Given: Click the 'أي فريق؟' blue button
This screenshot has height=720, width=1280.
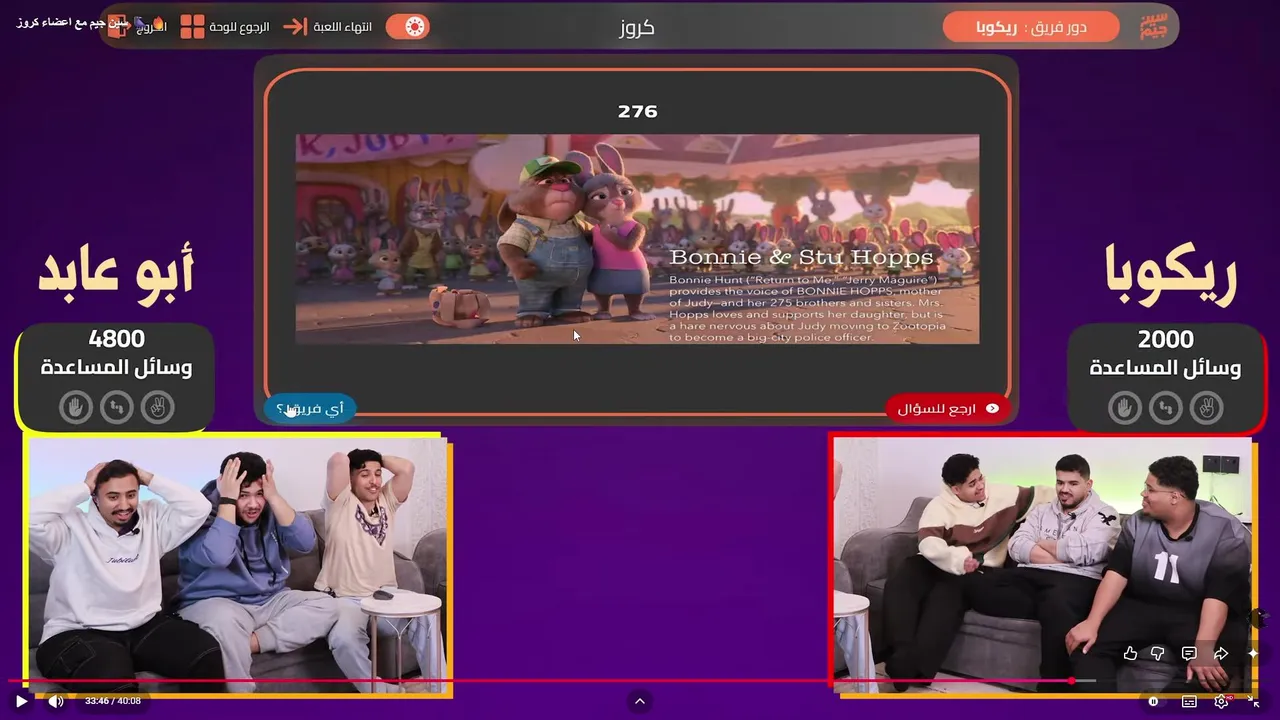Looking at the screenshot, I should pos(309,408).
